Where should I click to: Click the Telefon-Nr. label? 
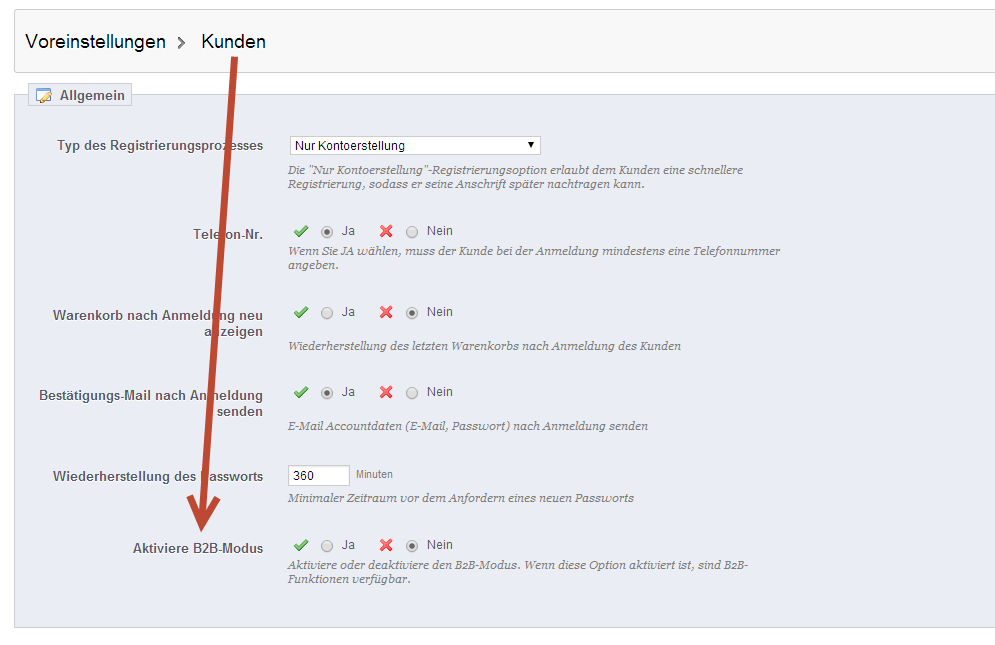[228, 235]
